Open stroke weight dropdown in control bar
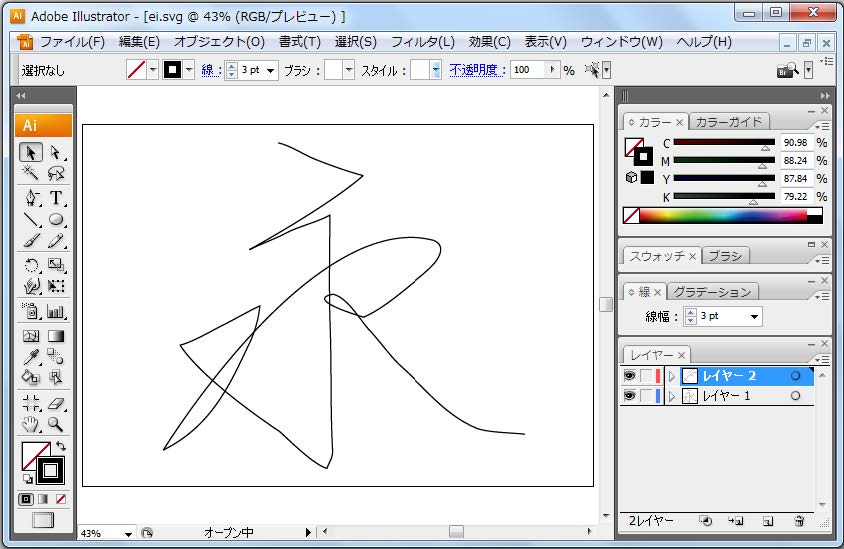 [271, 71]
